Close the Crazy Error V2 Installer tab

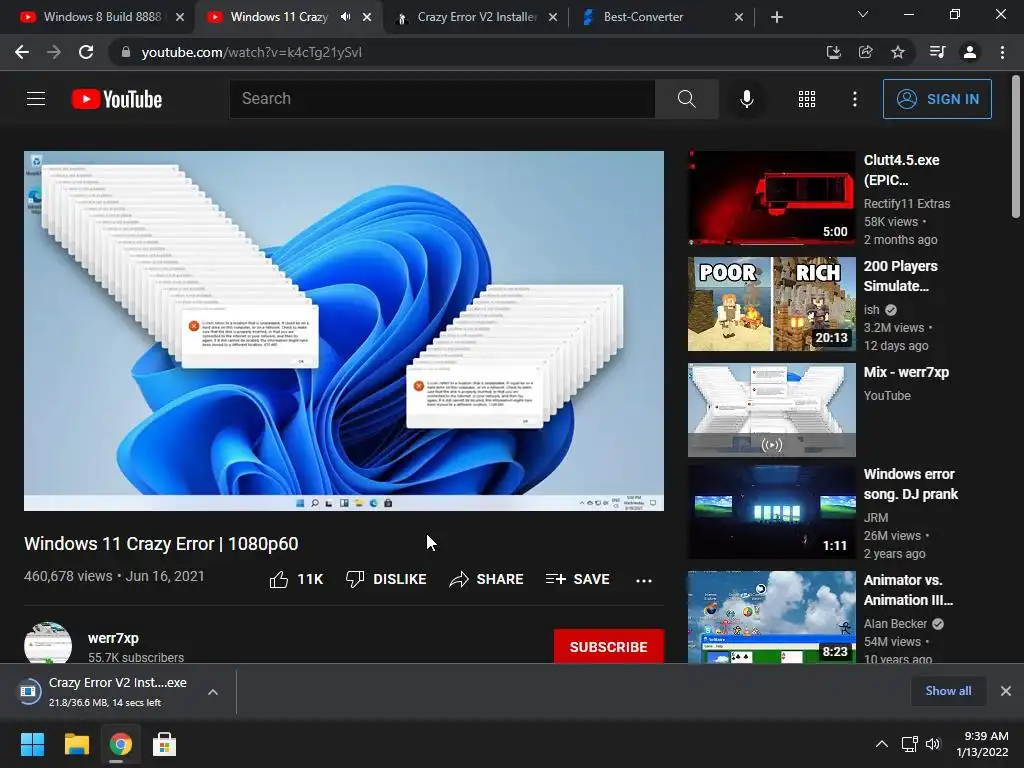coord(552,17)
